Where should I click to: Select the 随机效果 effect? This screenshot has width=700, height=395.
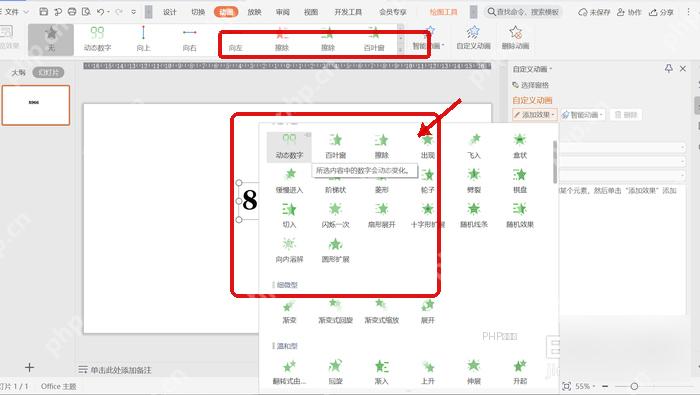[520, 216]
